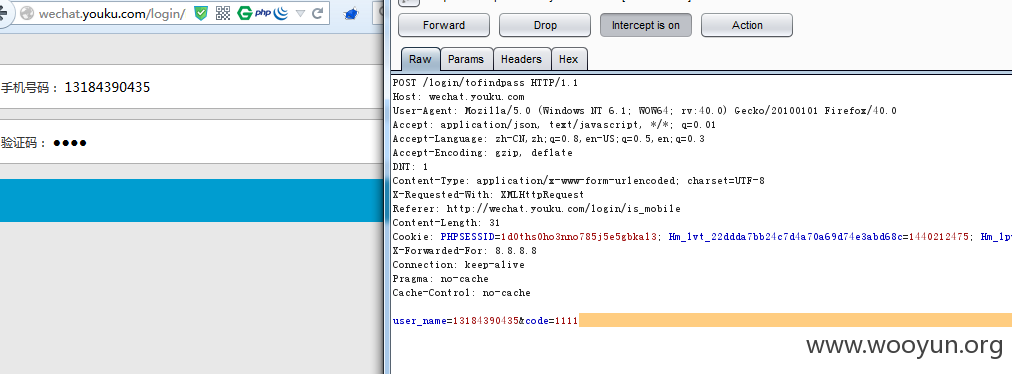Open the address bar history dropdown arrow
Screen dimensions: 1012x374
[300, 13]
